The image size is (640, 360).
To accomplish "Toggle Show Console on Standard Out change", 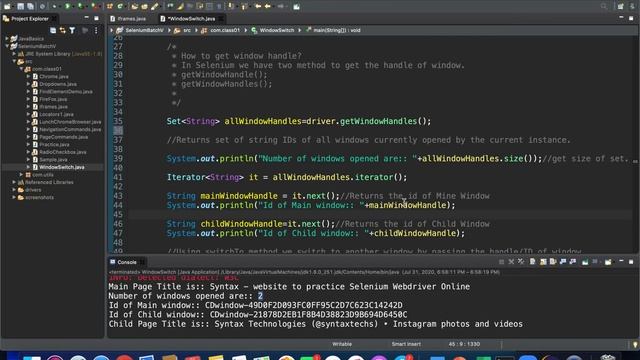I will [563, 262].
